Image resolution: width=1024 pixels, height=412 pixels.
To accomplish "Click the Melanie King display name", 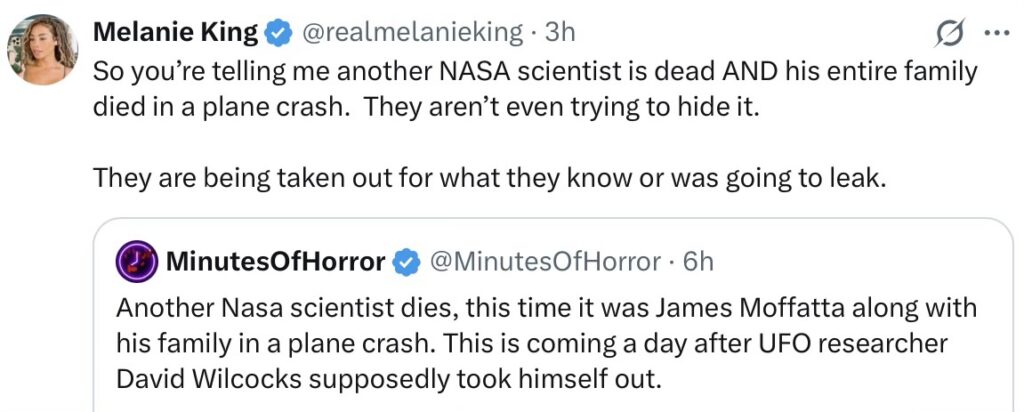I will (175, 32).
